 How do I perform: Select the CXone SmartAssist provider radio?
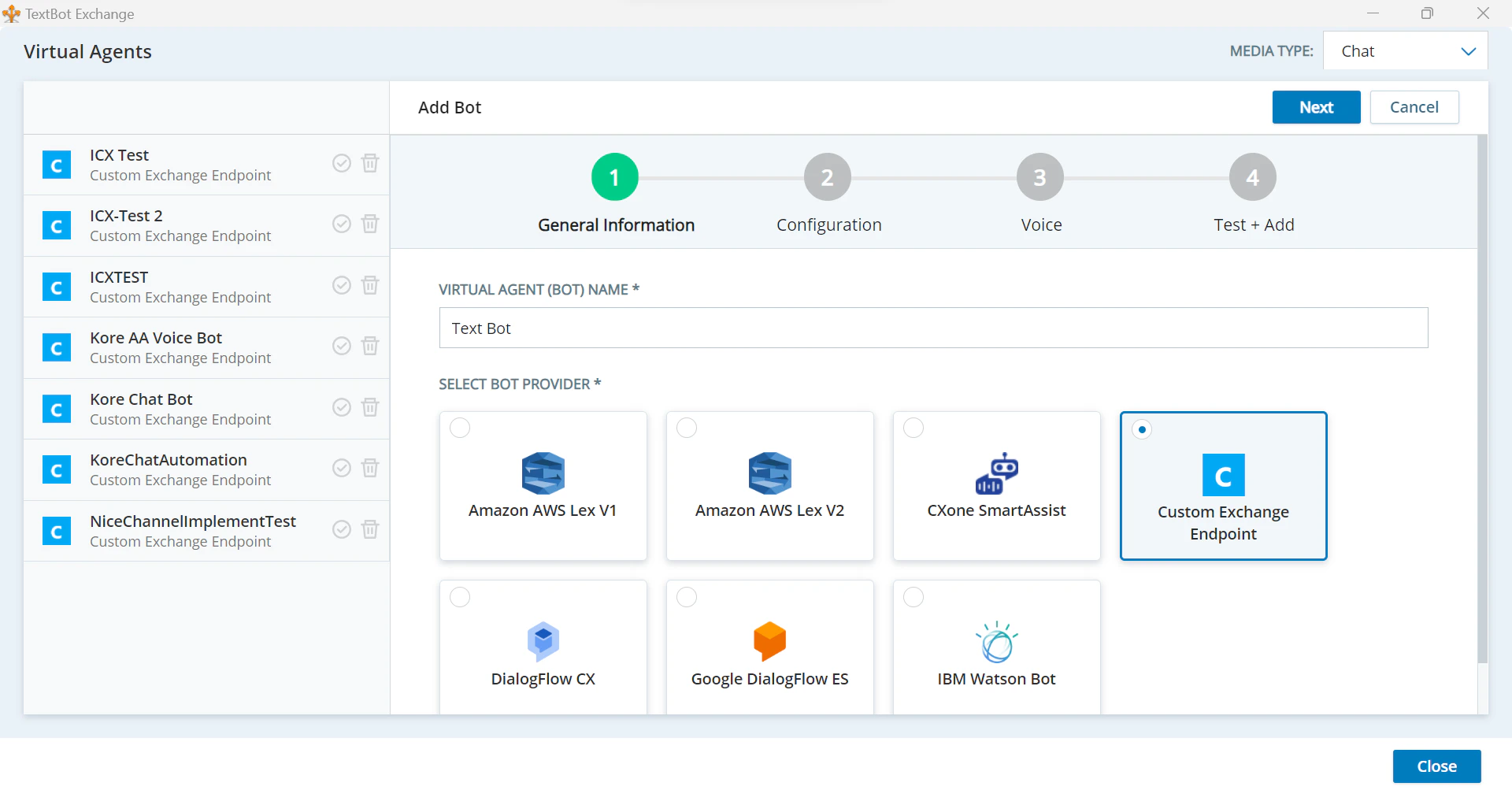[913, 428]
